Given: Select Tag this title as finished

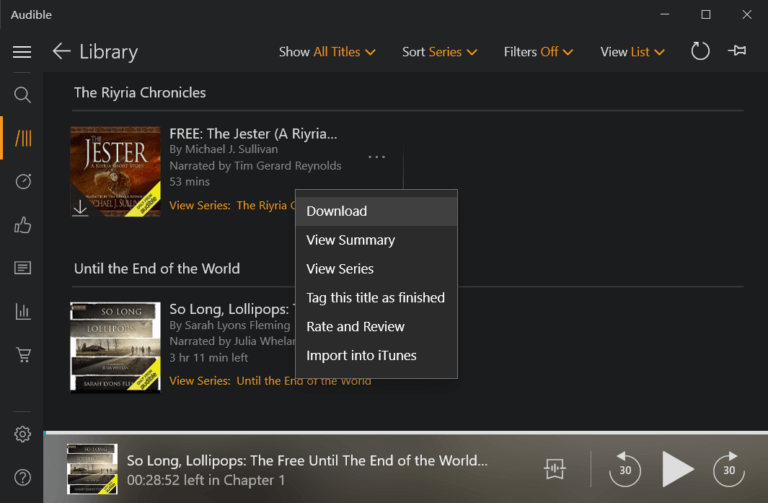Looking at the screenshot, I should point(376,298).
